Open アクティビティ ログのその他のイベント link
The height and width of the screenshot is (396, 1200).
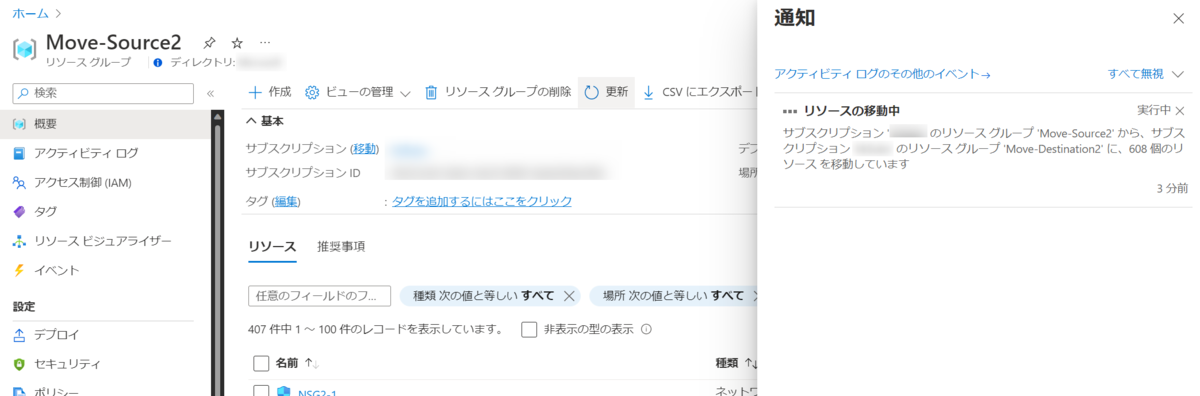(x=882, y=74)
